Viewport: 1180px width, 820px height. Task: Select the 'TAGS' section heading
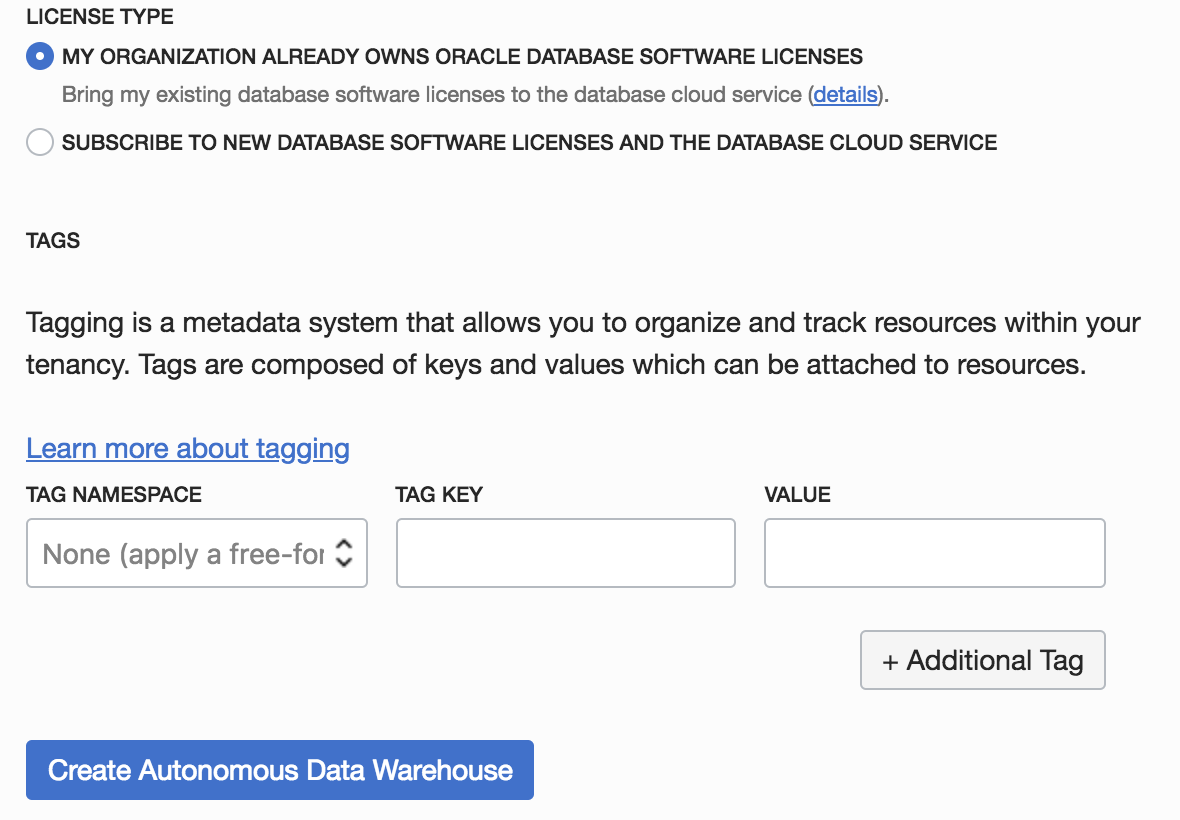pos(53,241)
